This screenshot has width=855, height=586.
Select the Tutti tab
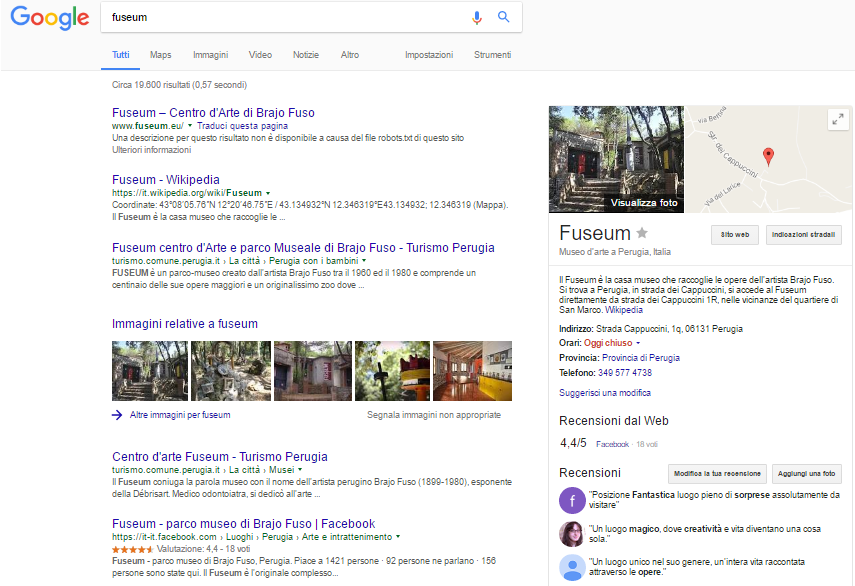coord(121,55)
